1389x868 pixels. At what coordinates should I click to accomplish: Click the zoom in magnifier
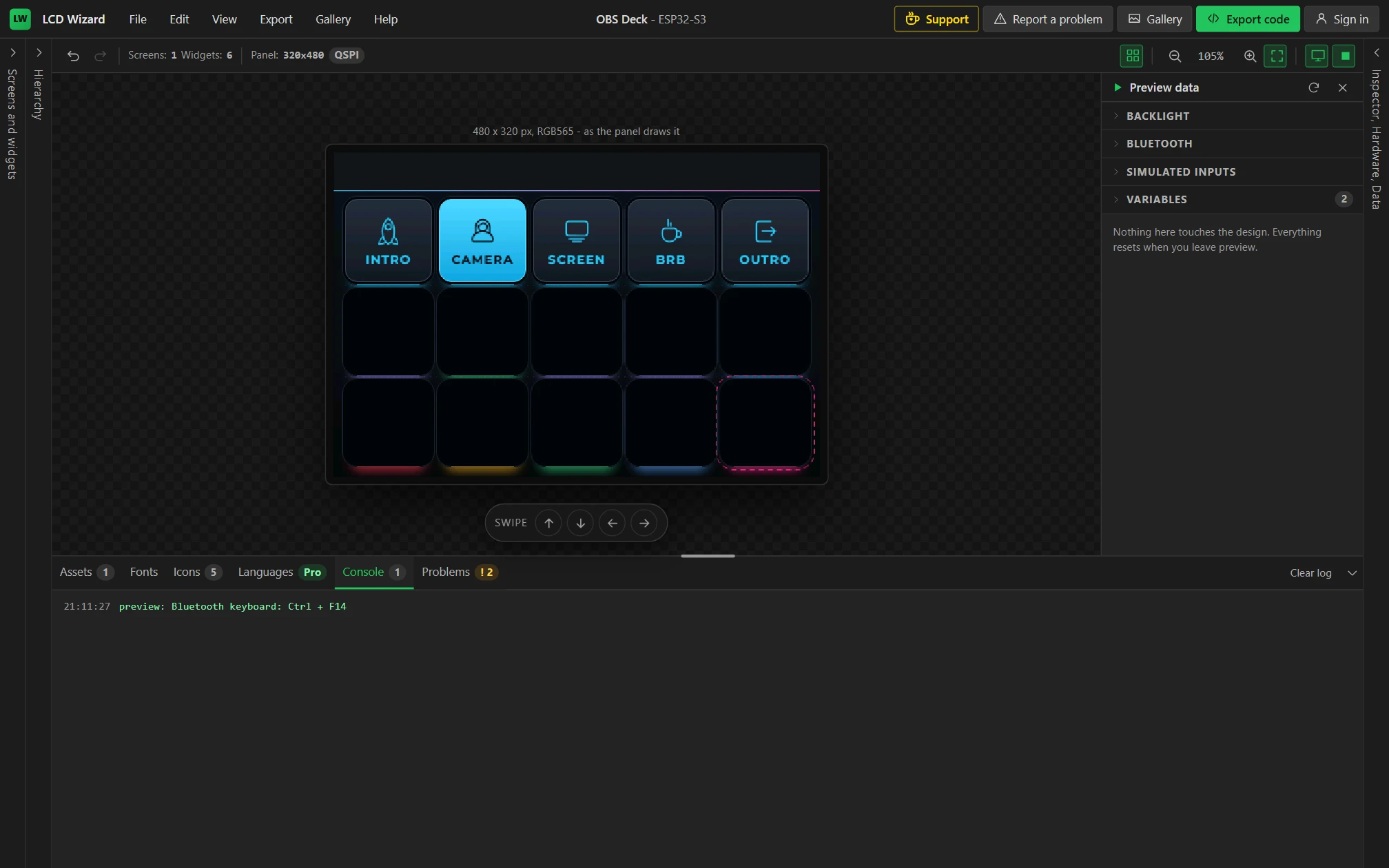(1250, 56)
